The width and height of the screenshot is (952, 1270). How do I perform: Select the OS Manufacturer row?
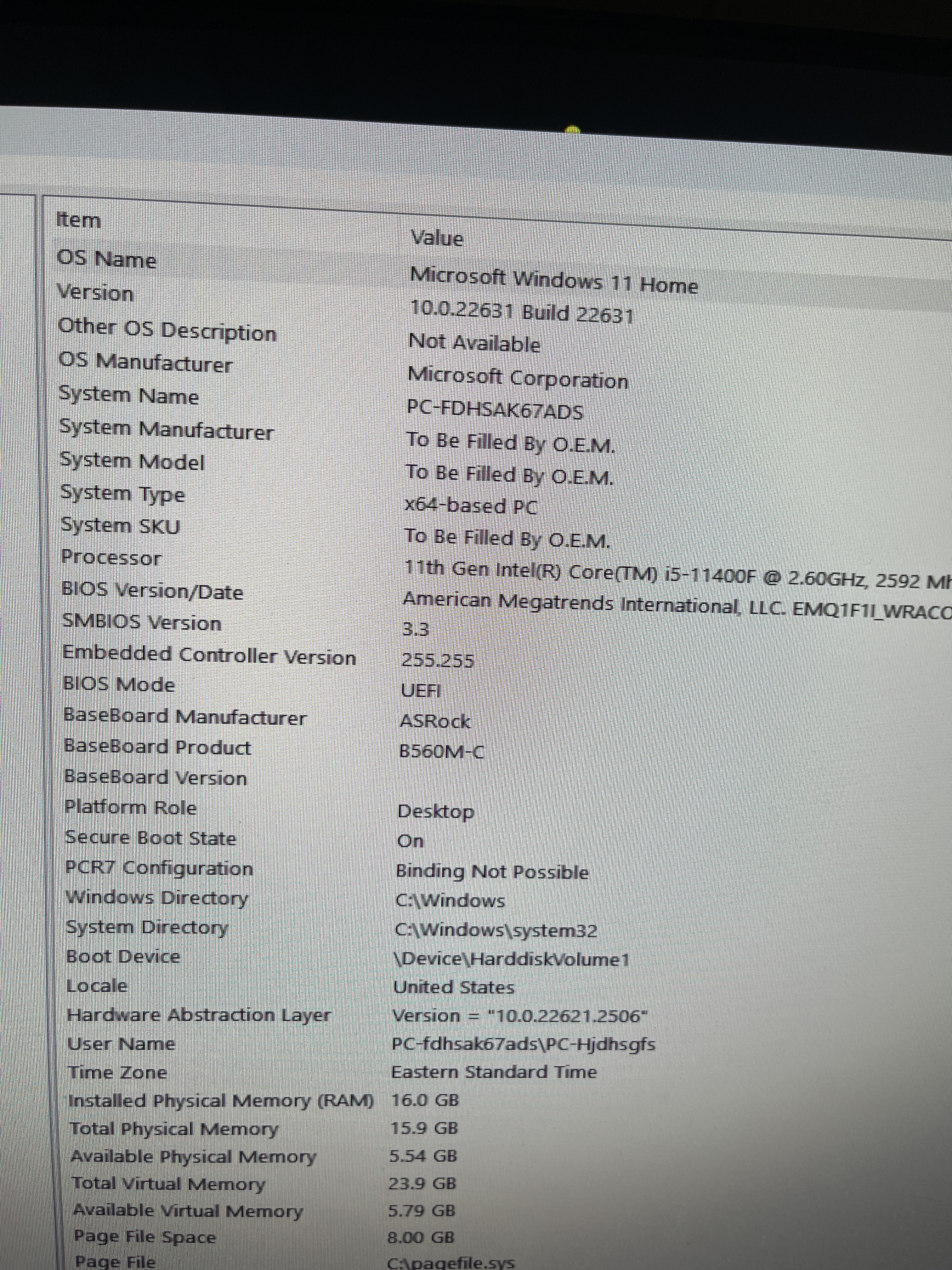pos(146,362)
